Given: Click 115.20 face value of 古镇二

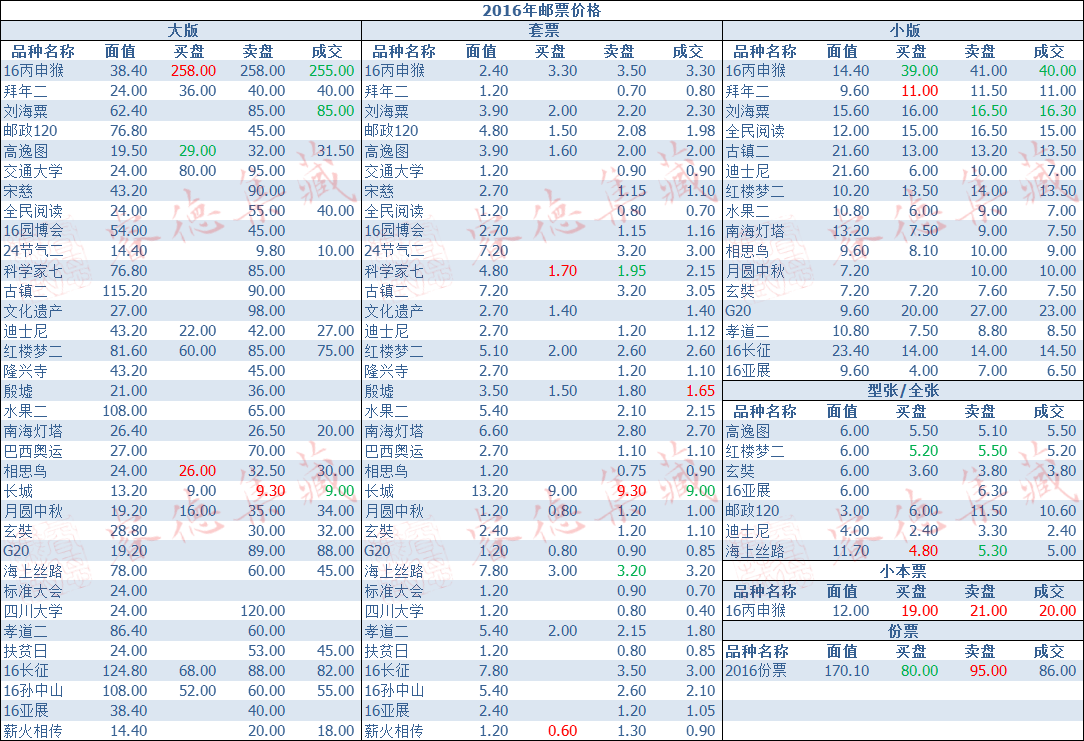Looking at the screenshot, I should 124,291.
